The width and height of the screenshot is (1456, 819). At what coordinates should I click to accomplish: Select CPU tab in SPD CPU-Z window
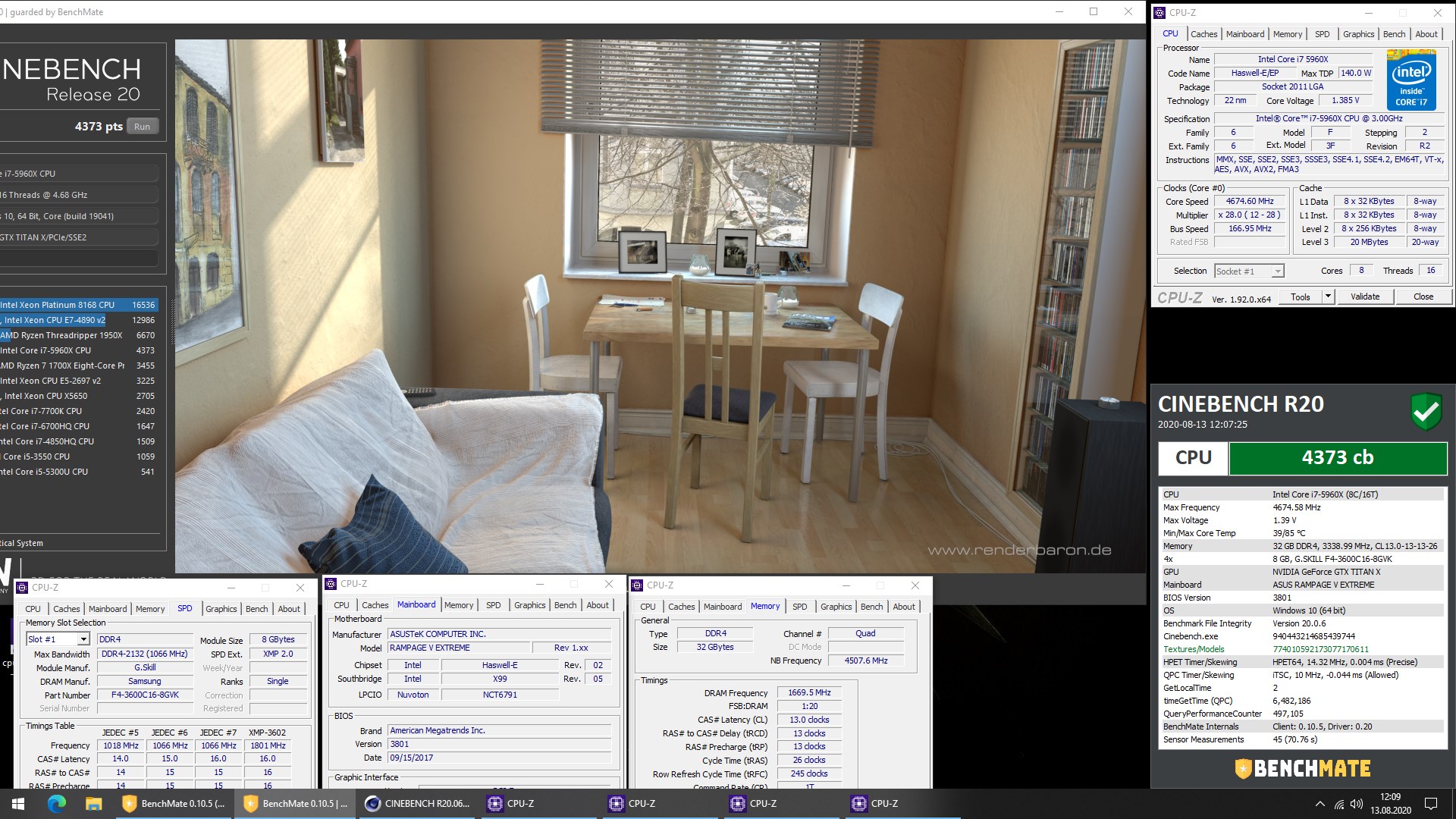(33, 609)
